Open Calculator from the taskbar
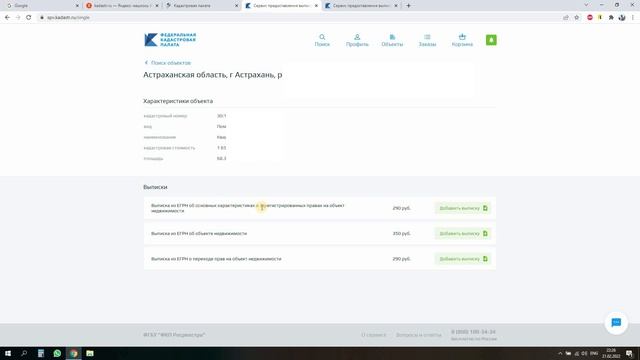Viewport: 640px width, 360px height. 41,353
